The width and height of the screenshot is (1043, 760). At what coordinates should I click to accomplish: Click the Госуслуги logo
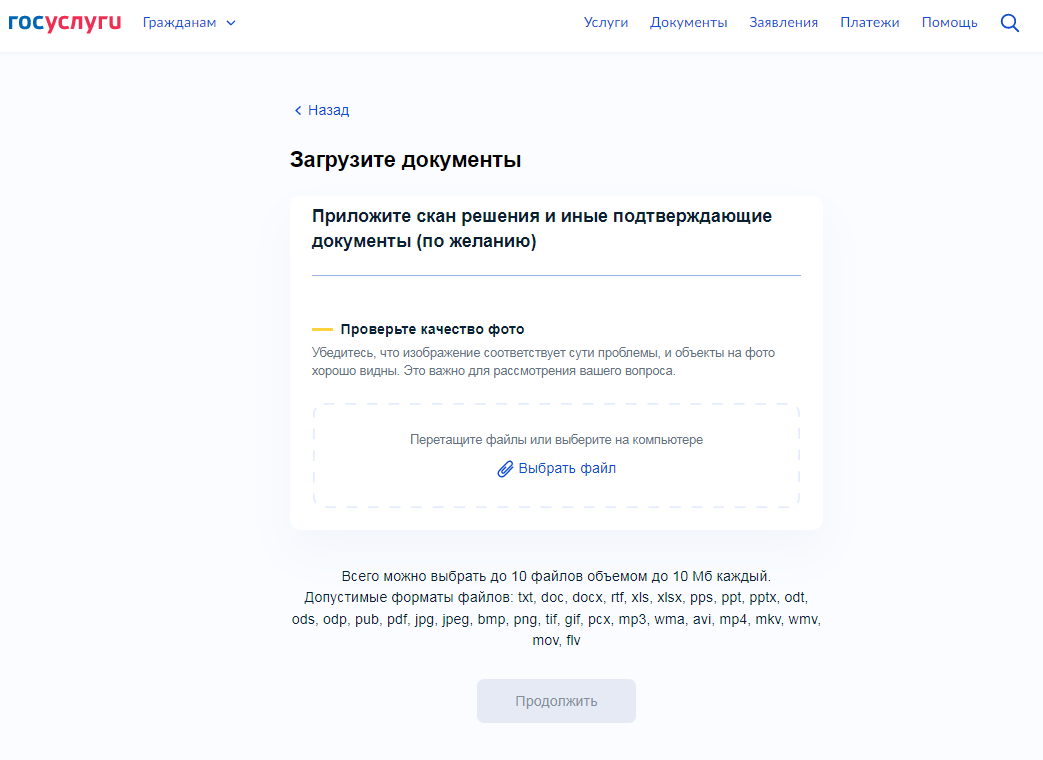pyautogui.click(x=64, y=22)
